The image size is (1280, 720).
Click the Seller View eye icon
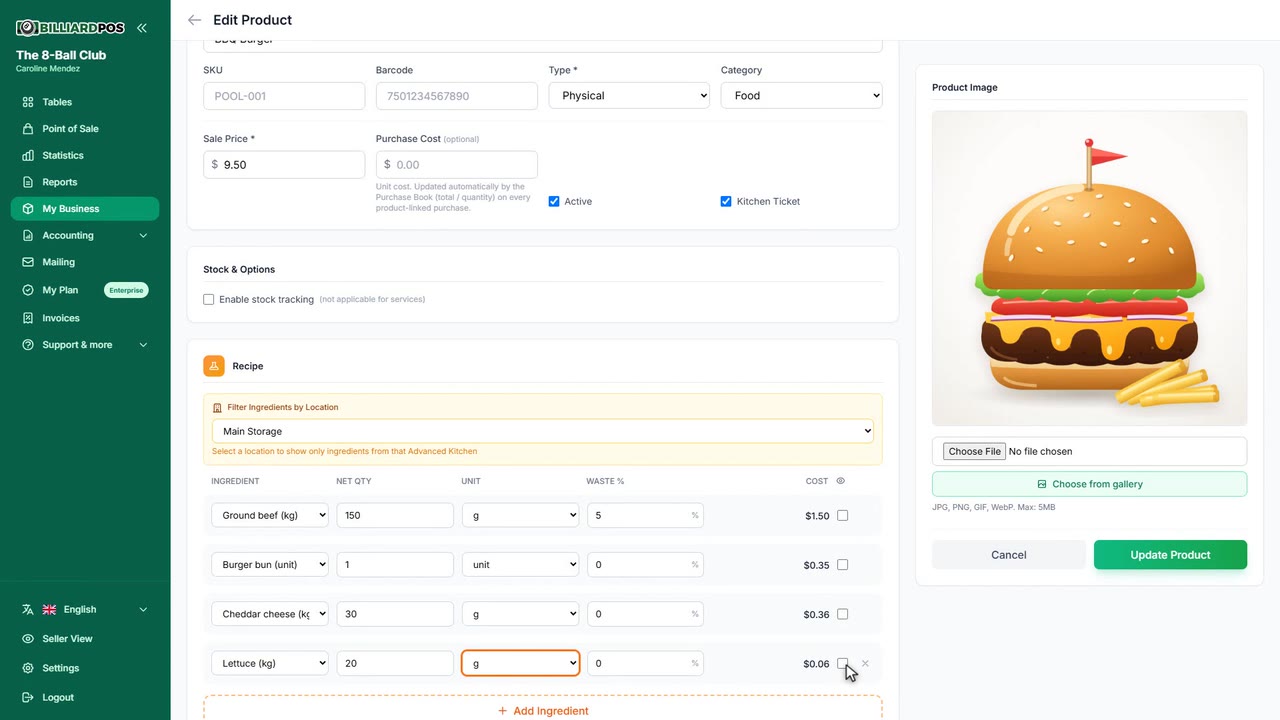coord(28,639)
